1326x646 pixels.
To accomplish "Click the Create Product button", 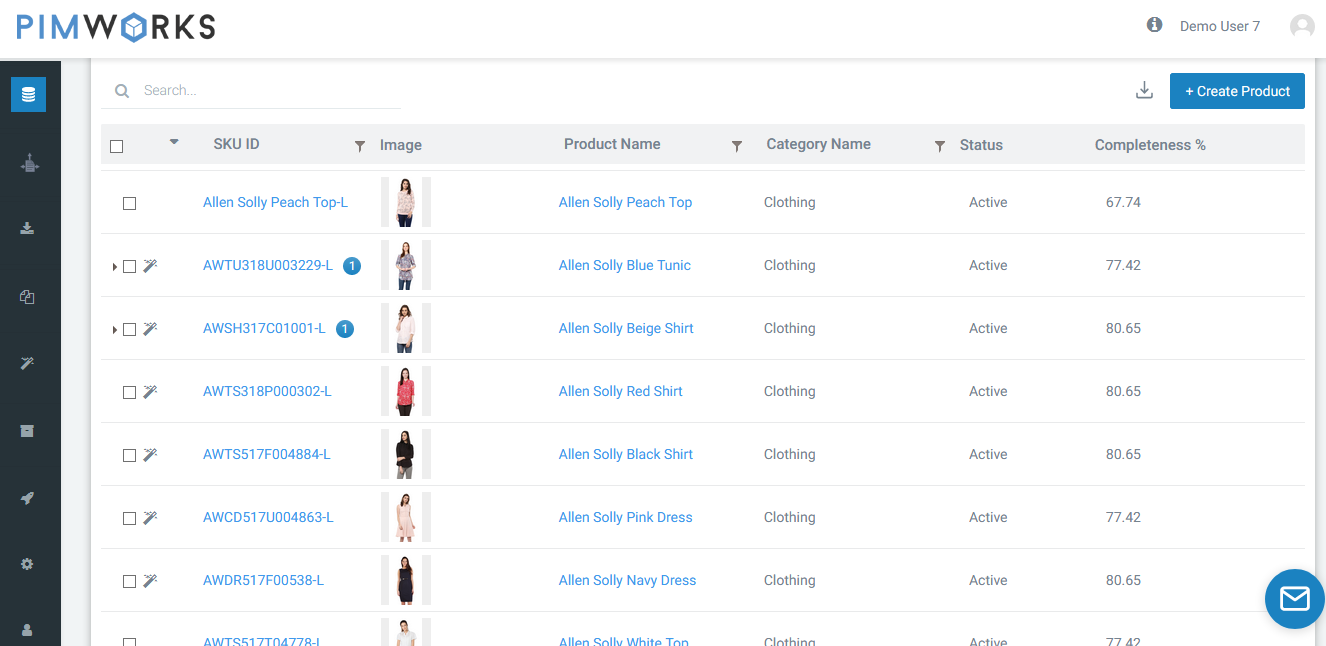I will point(1237,91).
